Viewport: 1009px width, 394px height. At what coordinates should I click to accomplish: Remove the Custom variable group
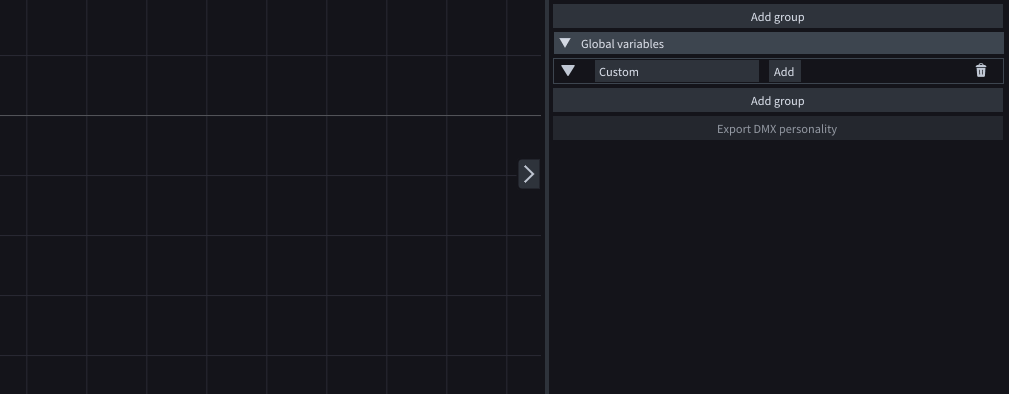981,71
